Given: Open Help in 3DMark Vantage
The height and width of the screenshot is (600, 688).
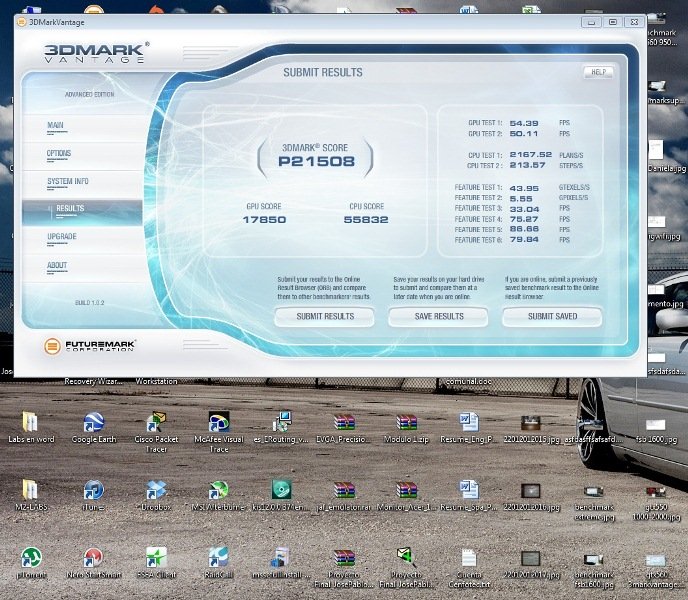Looking at the screenshot, I should click(x=598, y=72).
